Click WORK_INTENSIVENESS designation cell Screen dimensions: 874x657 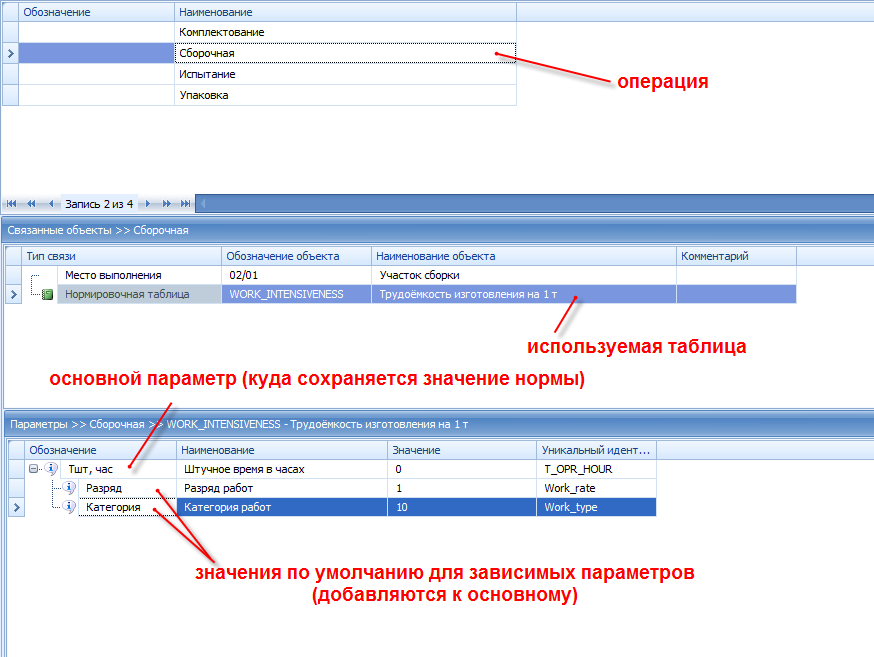coord(297,294)
